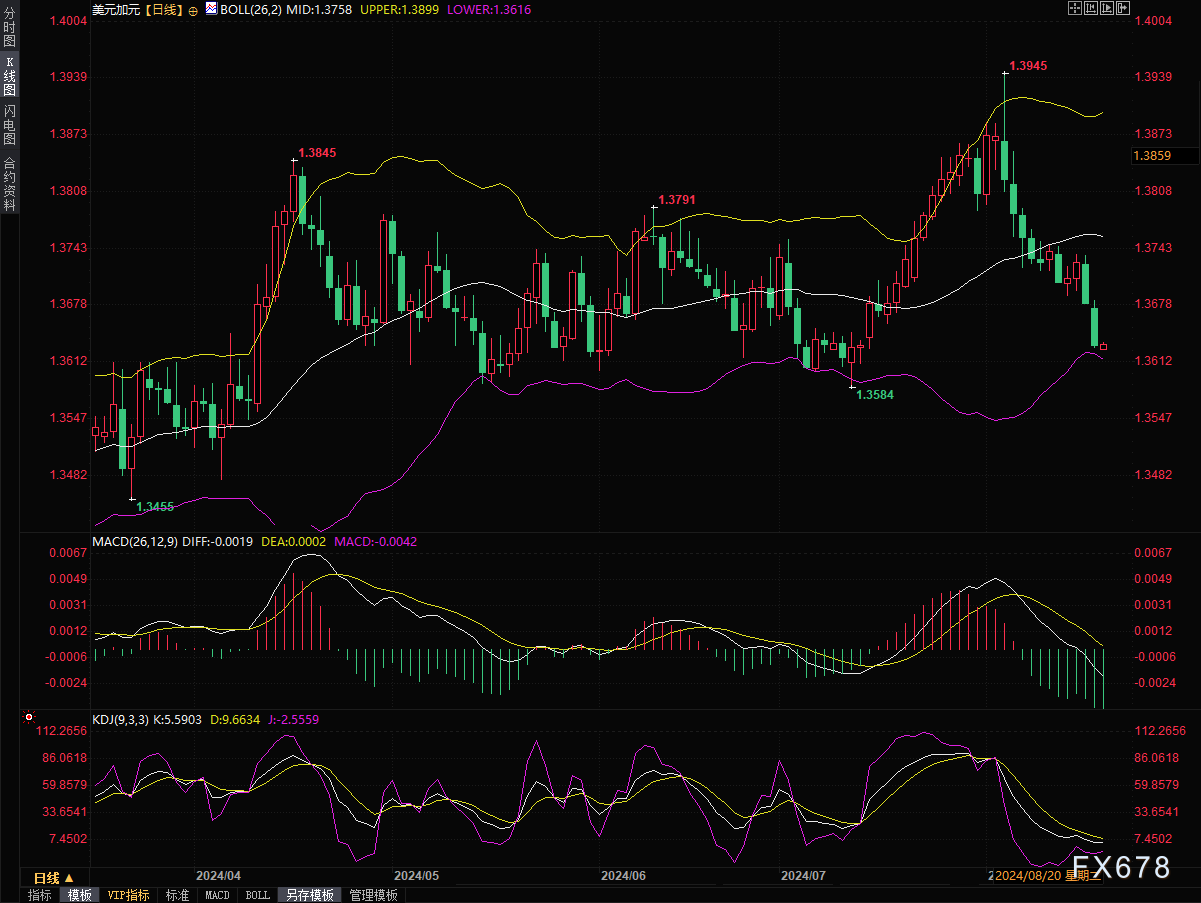This screenshot has height=903, width=1201.
Task: Click the circled plus icon beside 日线 title
Action: [192, 10]
